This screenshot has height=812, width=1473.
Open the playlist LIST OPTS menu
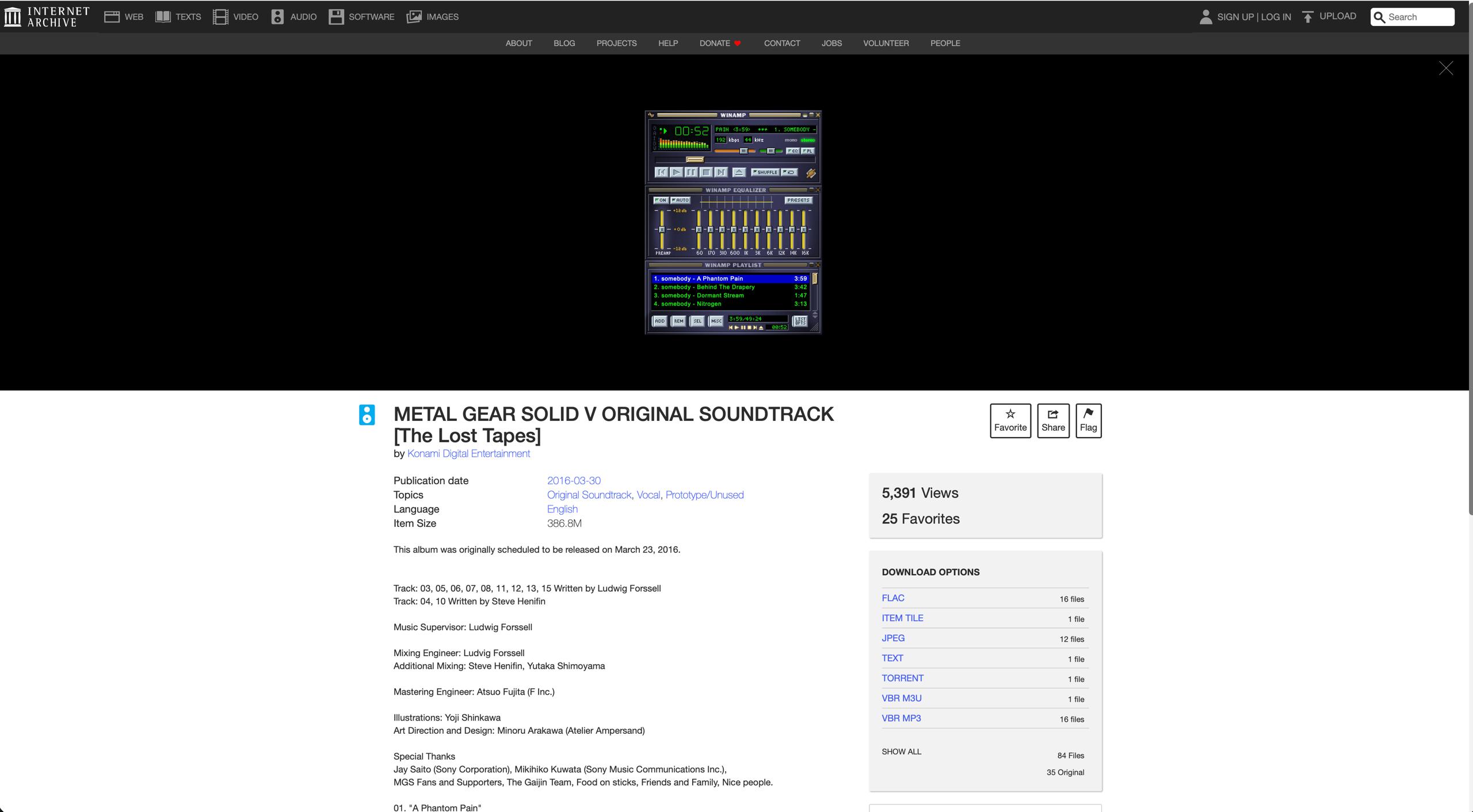(800, 321)
